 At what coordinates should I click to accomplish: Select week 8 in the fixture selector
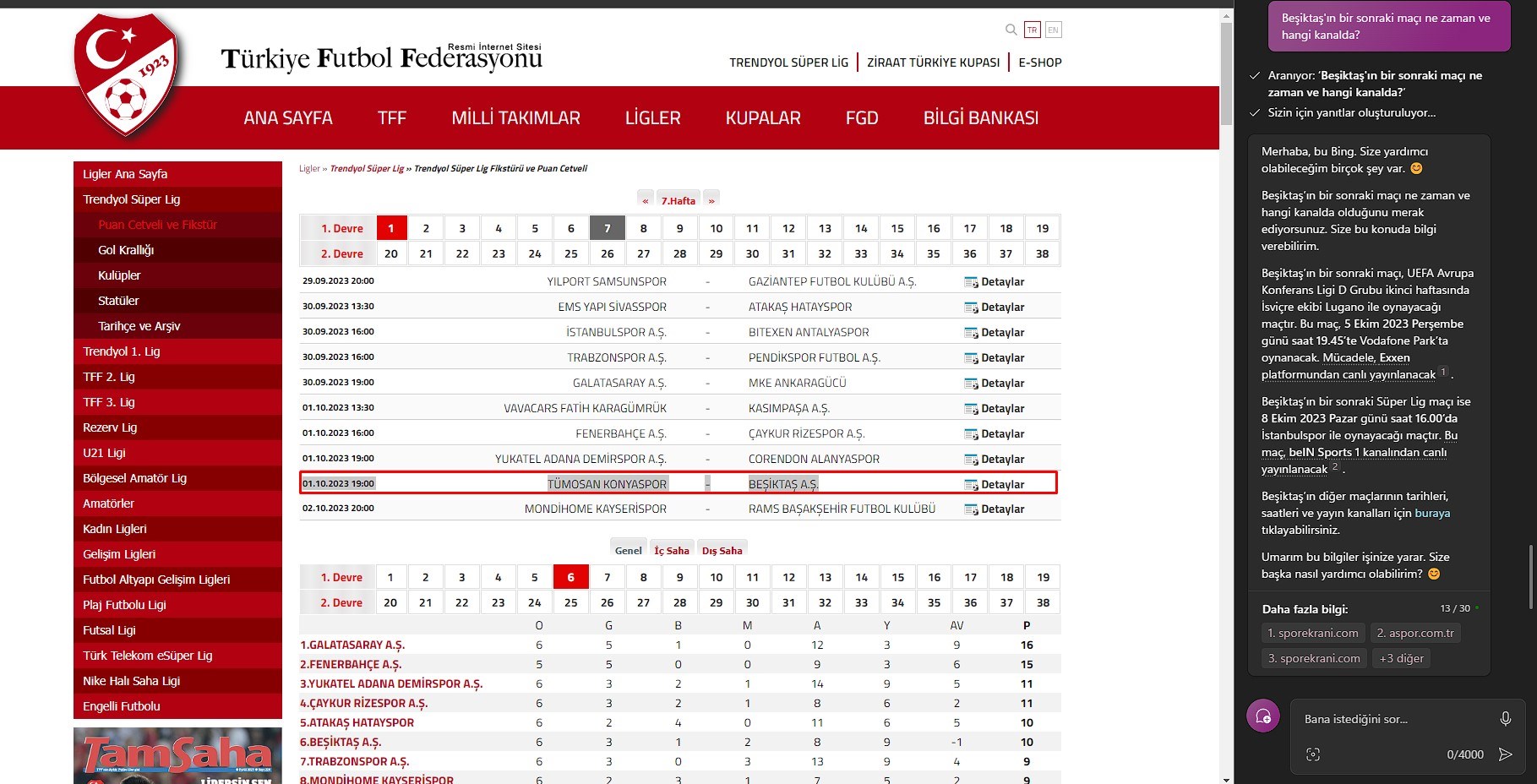pos(644,228)
